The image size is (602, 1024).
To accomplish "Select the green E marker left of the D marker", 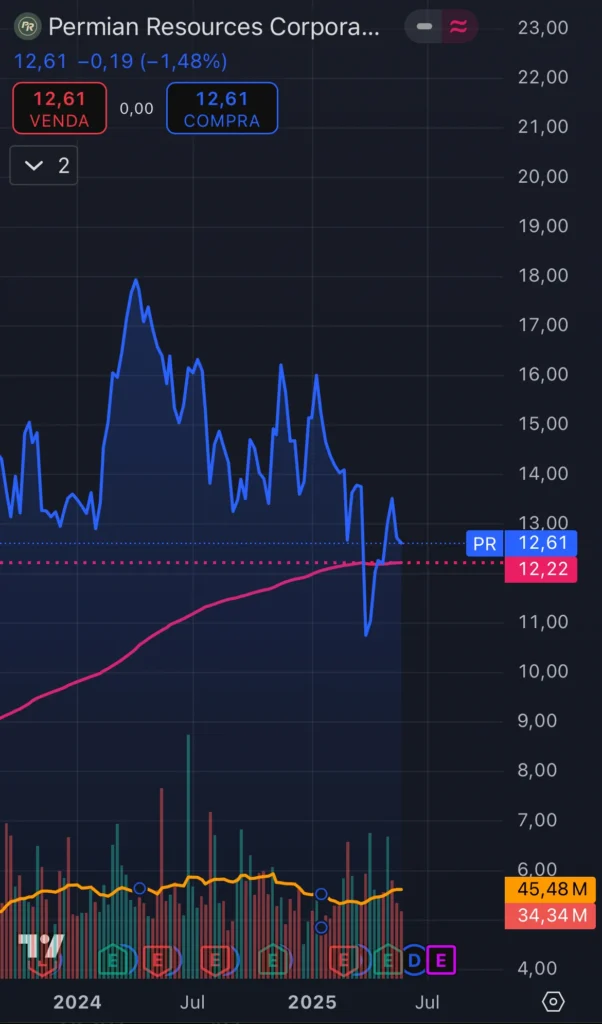I will [388, 961].
